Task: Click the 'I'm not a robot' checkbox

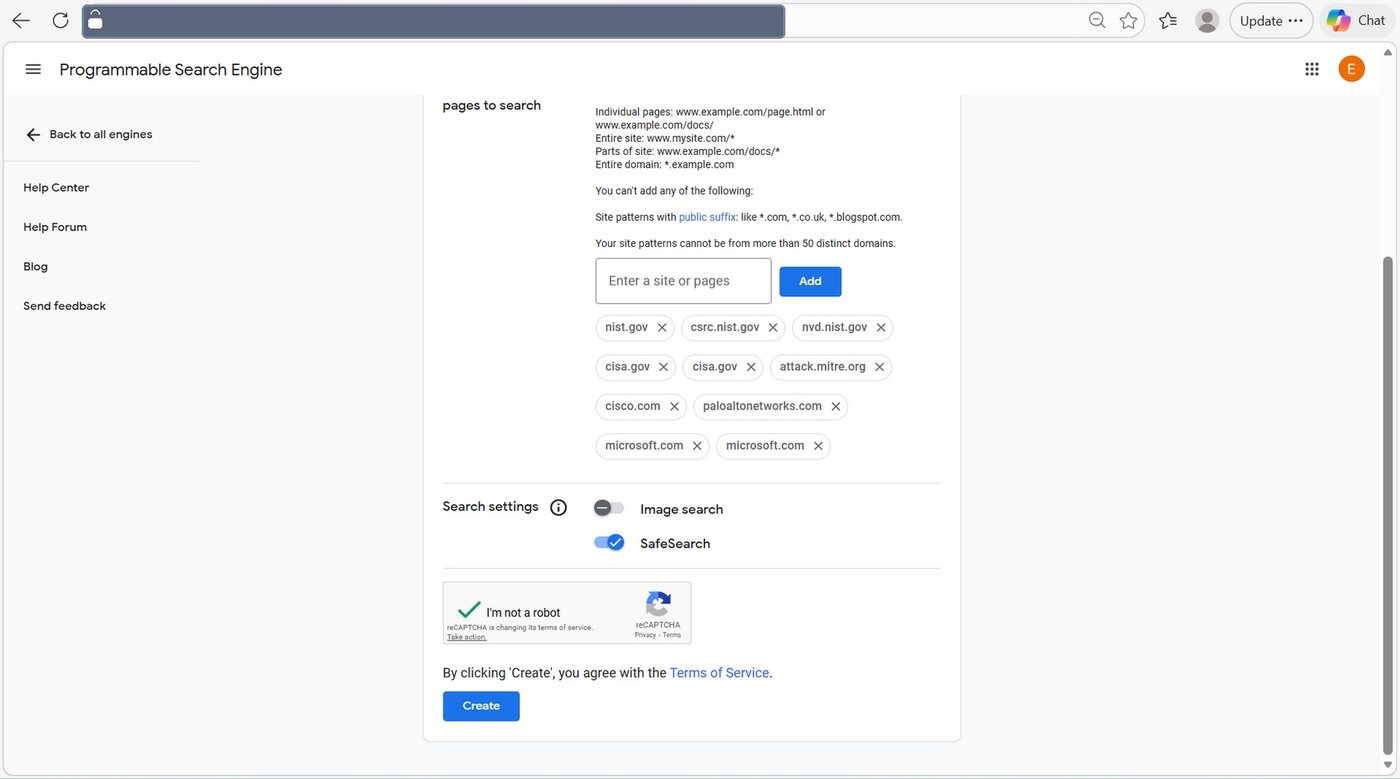Action: pyautogui.click(x=468, y=609)
